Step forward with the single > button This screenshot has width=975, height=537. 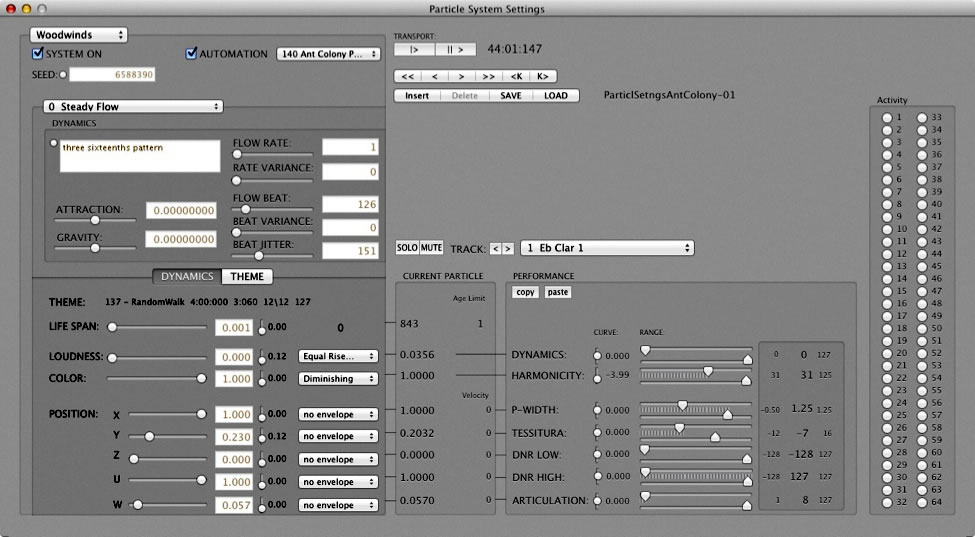point(461,76)
